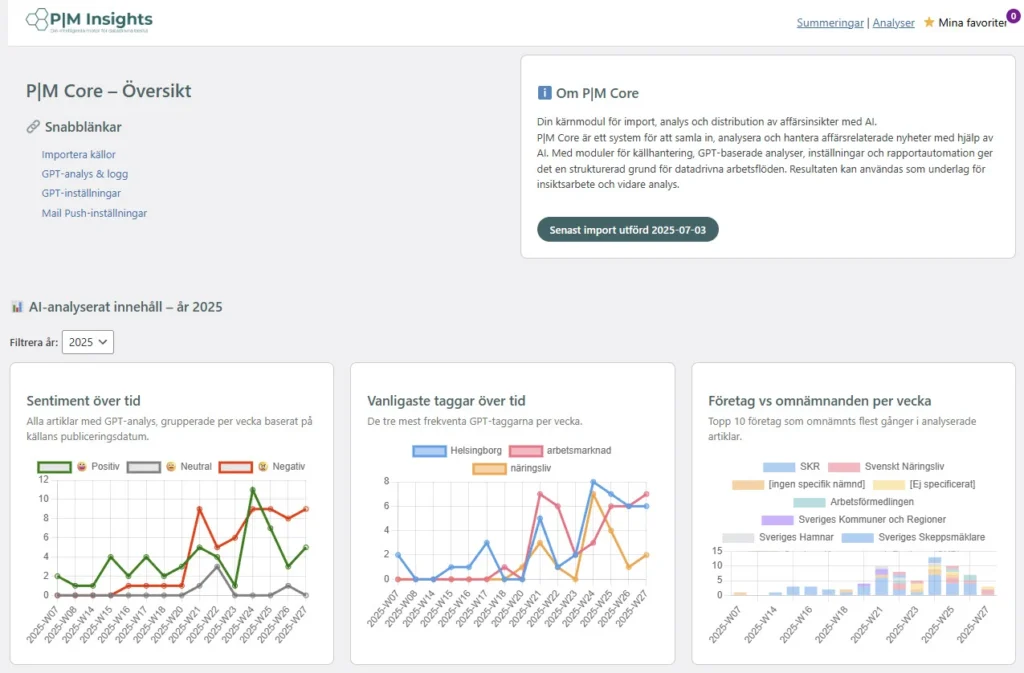Open the Importera källor quick link

(x=78, y=155)
